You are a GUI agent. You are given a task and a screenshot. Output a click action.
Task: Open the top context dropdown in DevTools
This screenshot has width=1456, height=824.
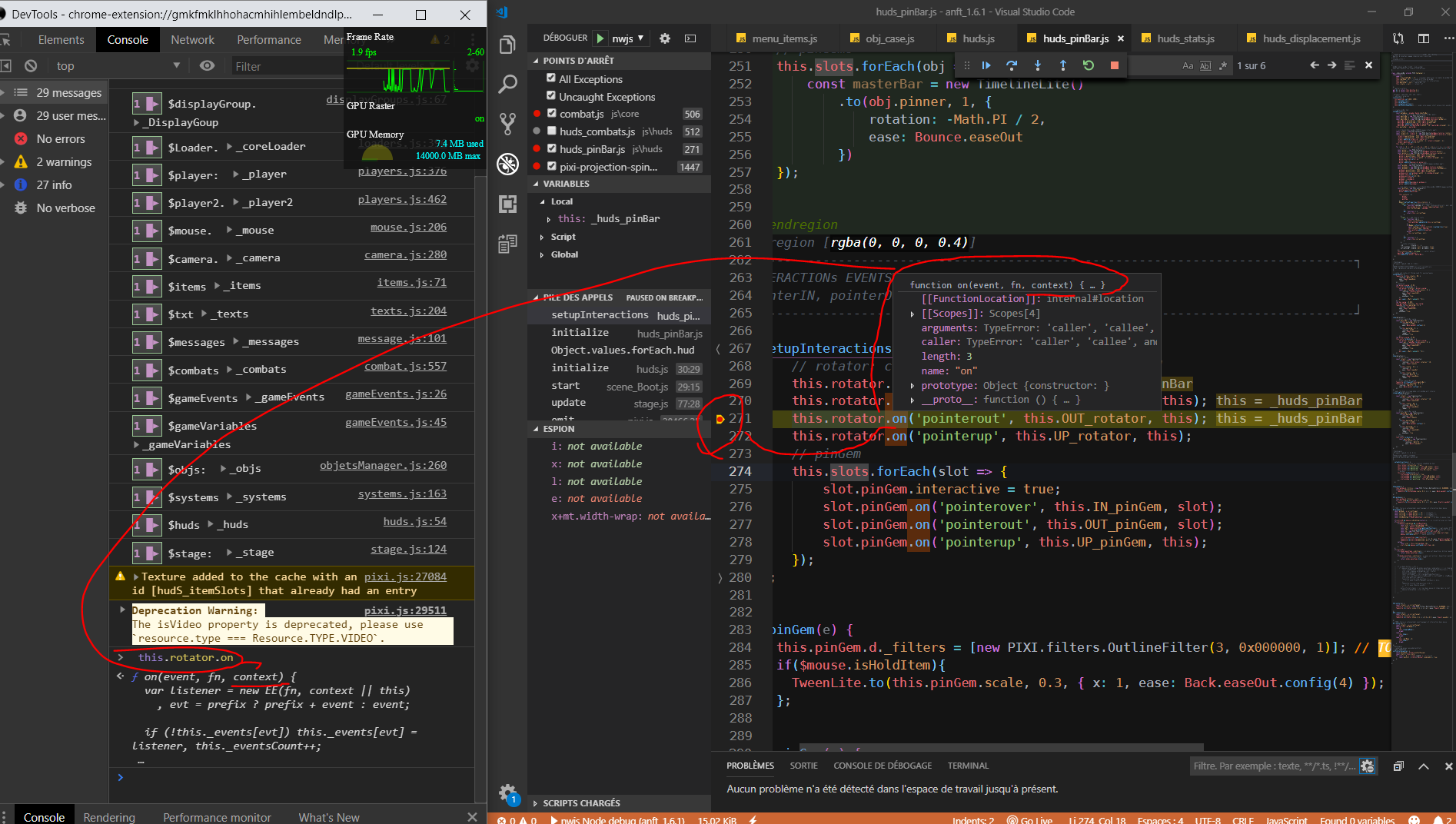click(117, 66)
